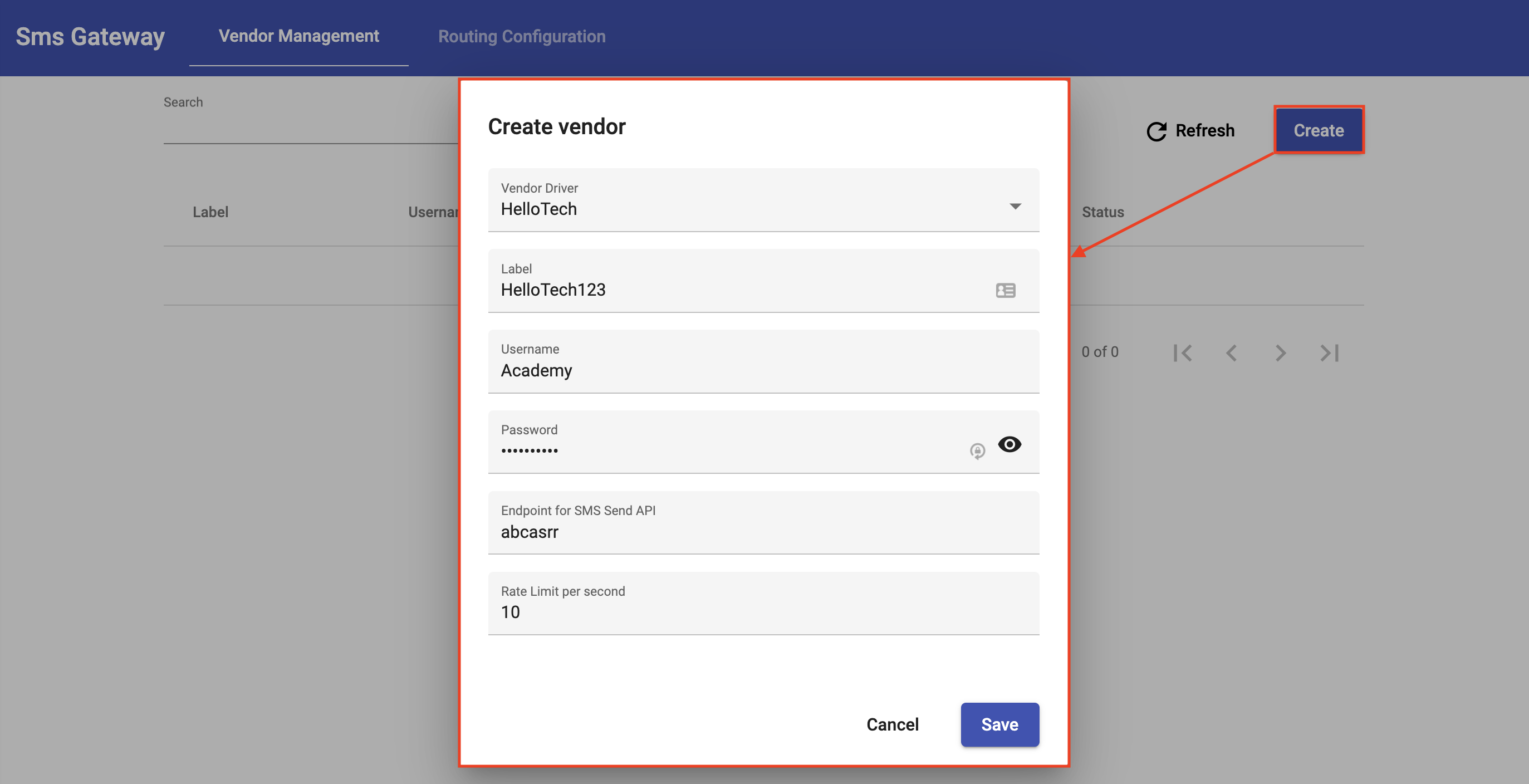Screen dimensions: 1529x784
Task: Click the '0 of 0' pagination text
Action: click(x=1100, y=352)
